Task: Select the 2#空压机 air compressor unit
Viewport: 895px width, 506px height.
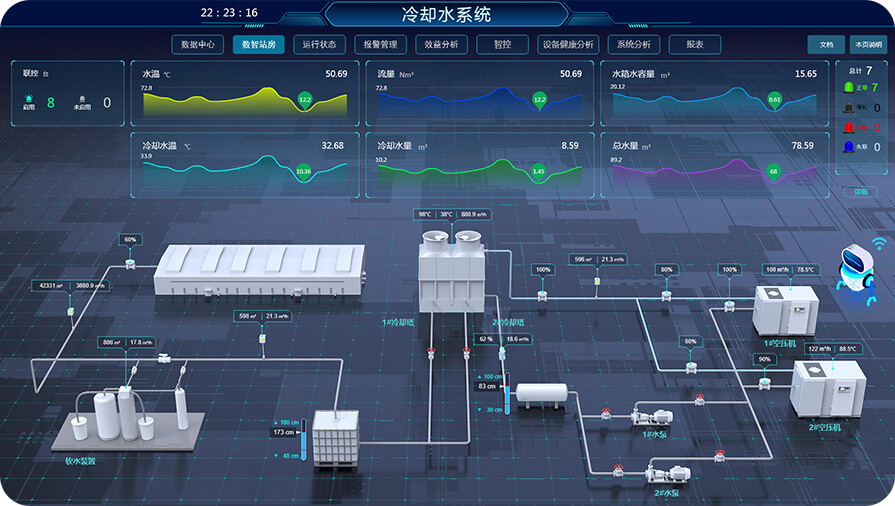Action: [x=827, y=387]
